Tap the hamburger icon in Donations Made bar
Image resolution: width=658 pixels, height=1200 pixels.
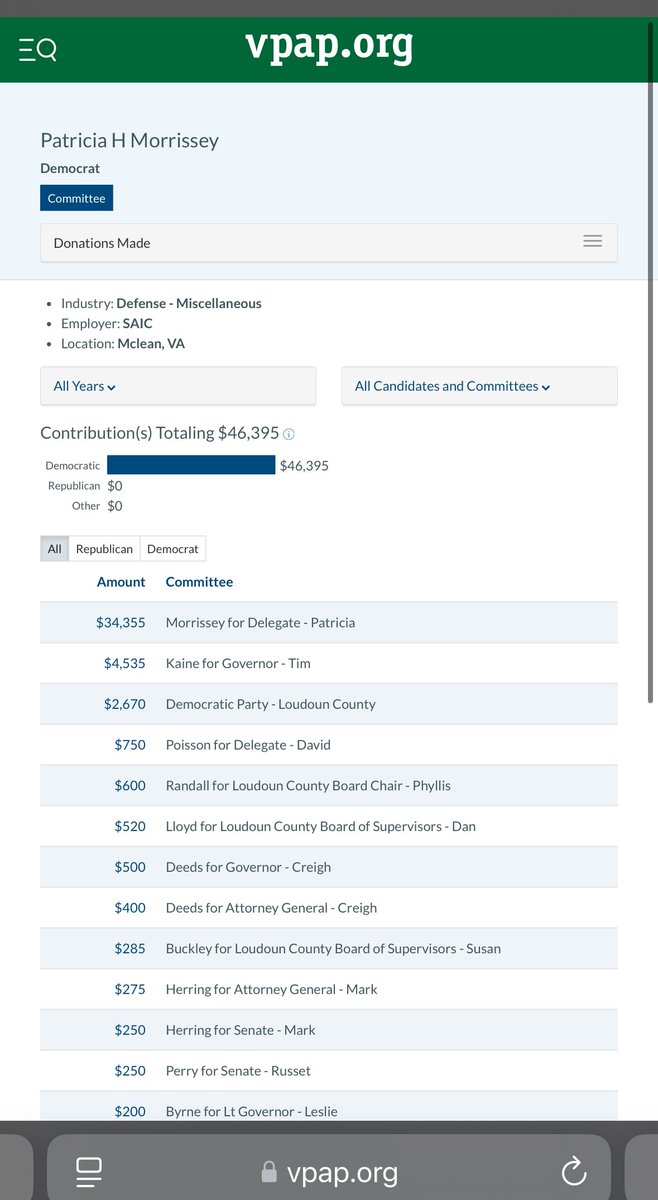click(x=592, y=242)
